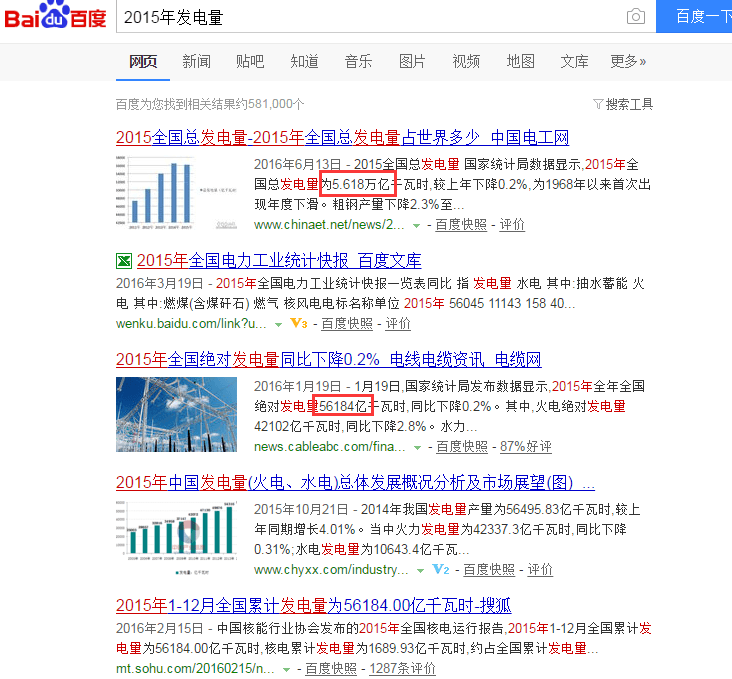
Task: Click green bar chart thumbnail of chyxx result
Action: pos(176,538)
